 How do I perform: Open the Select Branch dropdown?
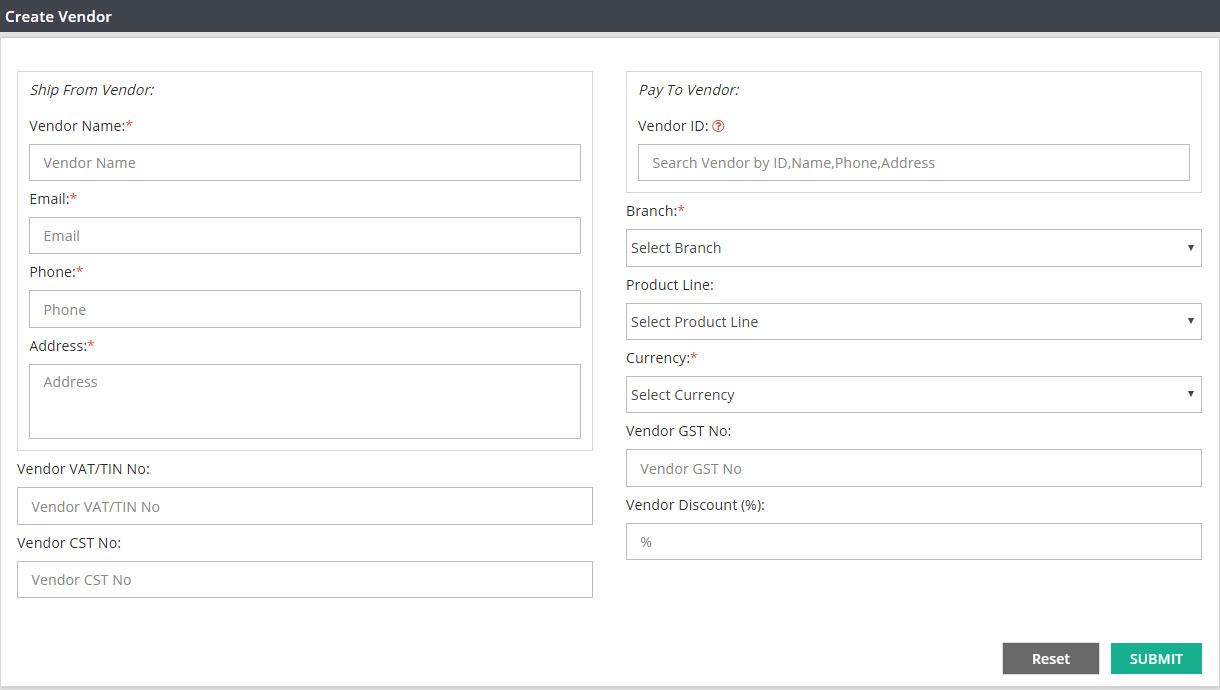click(914, 248)
